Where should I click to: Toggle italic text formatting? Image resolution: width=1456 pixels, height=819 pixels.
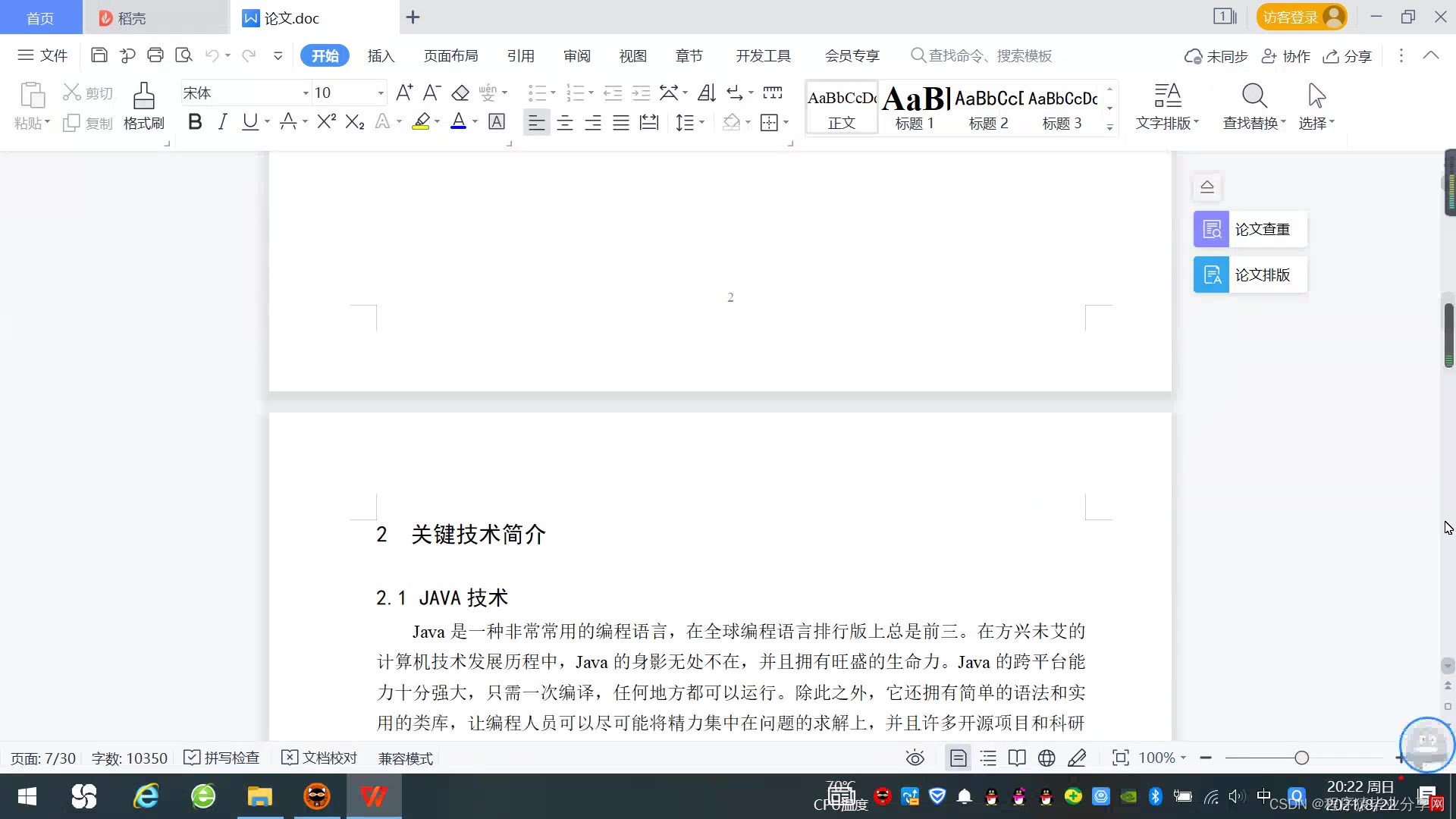coord(222,122)
